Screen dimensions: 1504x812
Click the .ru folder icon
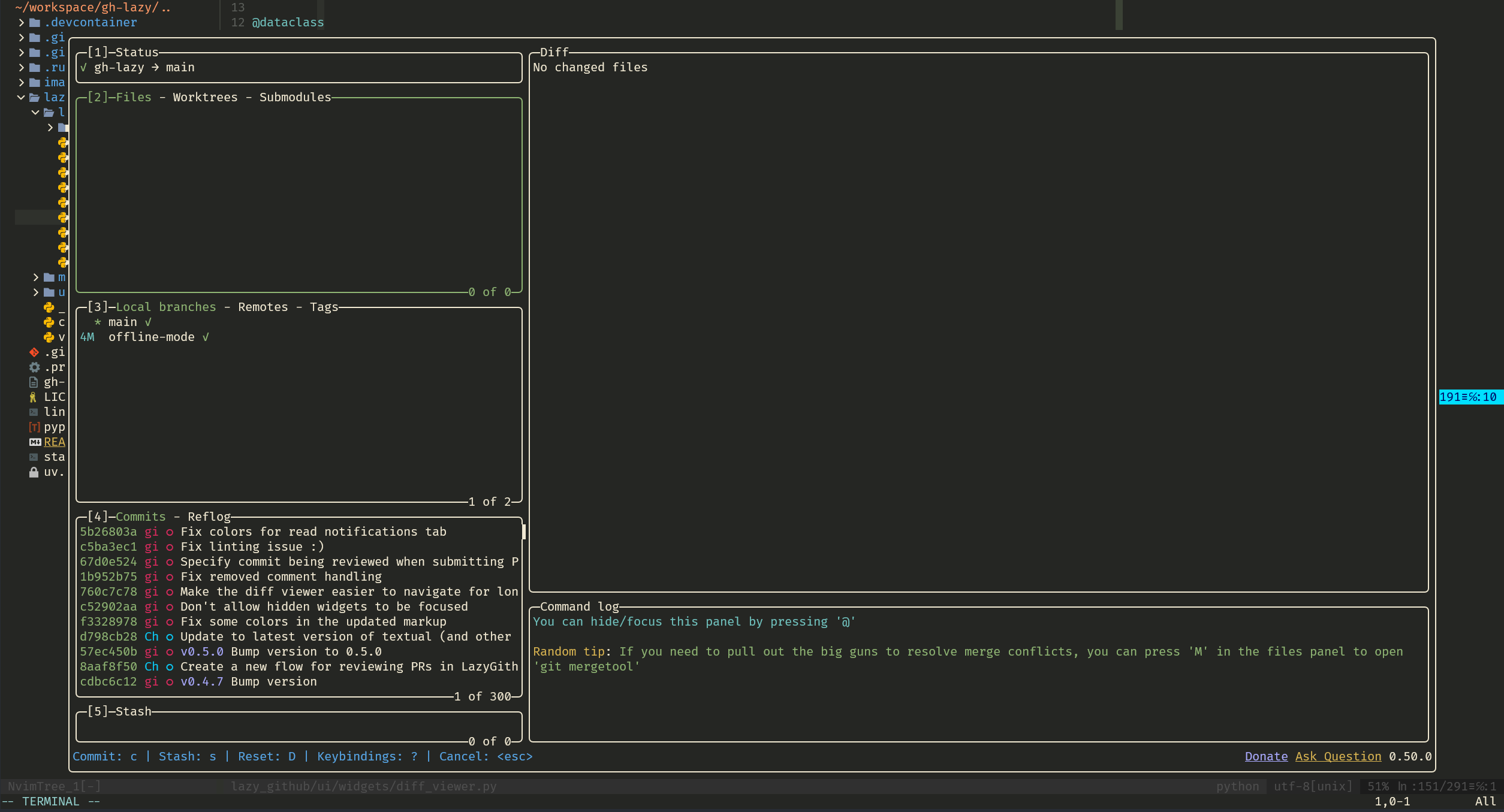point(35,68)
